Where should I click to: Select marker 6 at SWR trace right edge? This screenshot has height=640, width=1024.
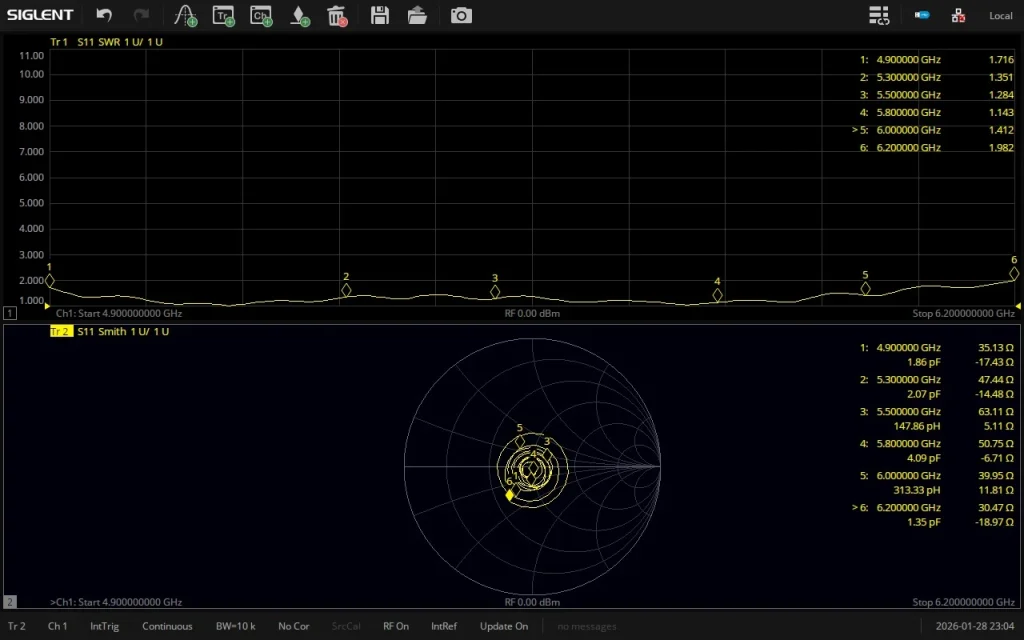[x=1014, y=274]
